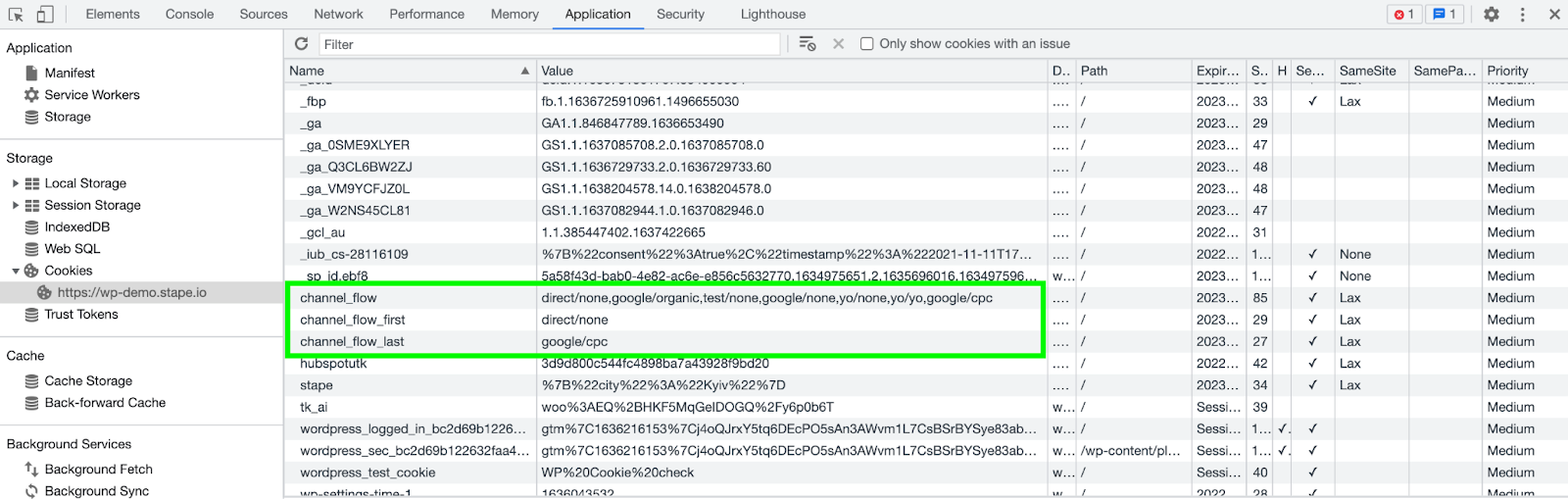Image resolution: width=1568 pixels, height=499 pixels.
Task: Switch to the Network tab
Action: tap(338, 14)
